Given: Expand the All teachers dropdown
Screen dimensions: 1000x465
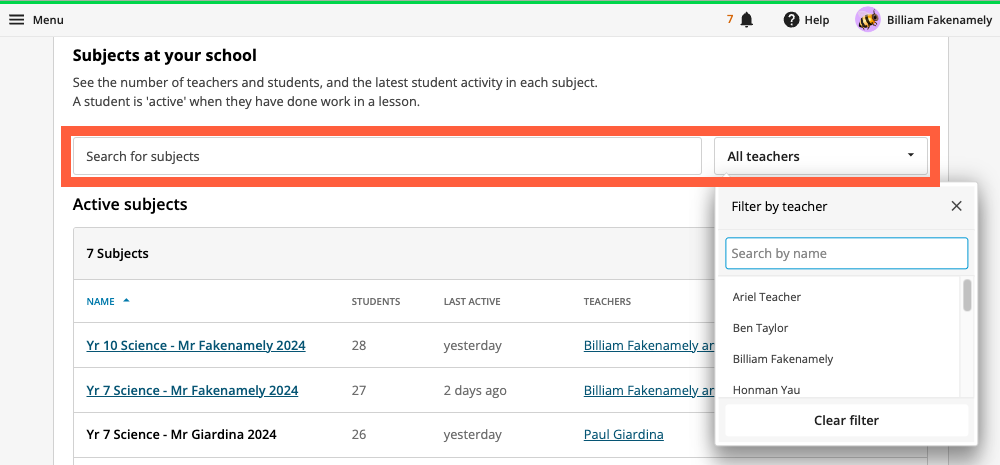Looking at the screenshot, I should [821, 156].
